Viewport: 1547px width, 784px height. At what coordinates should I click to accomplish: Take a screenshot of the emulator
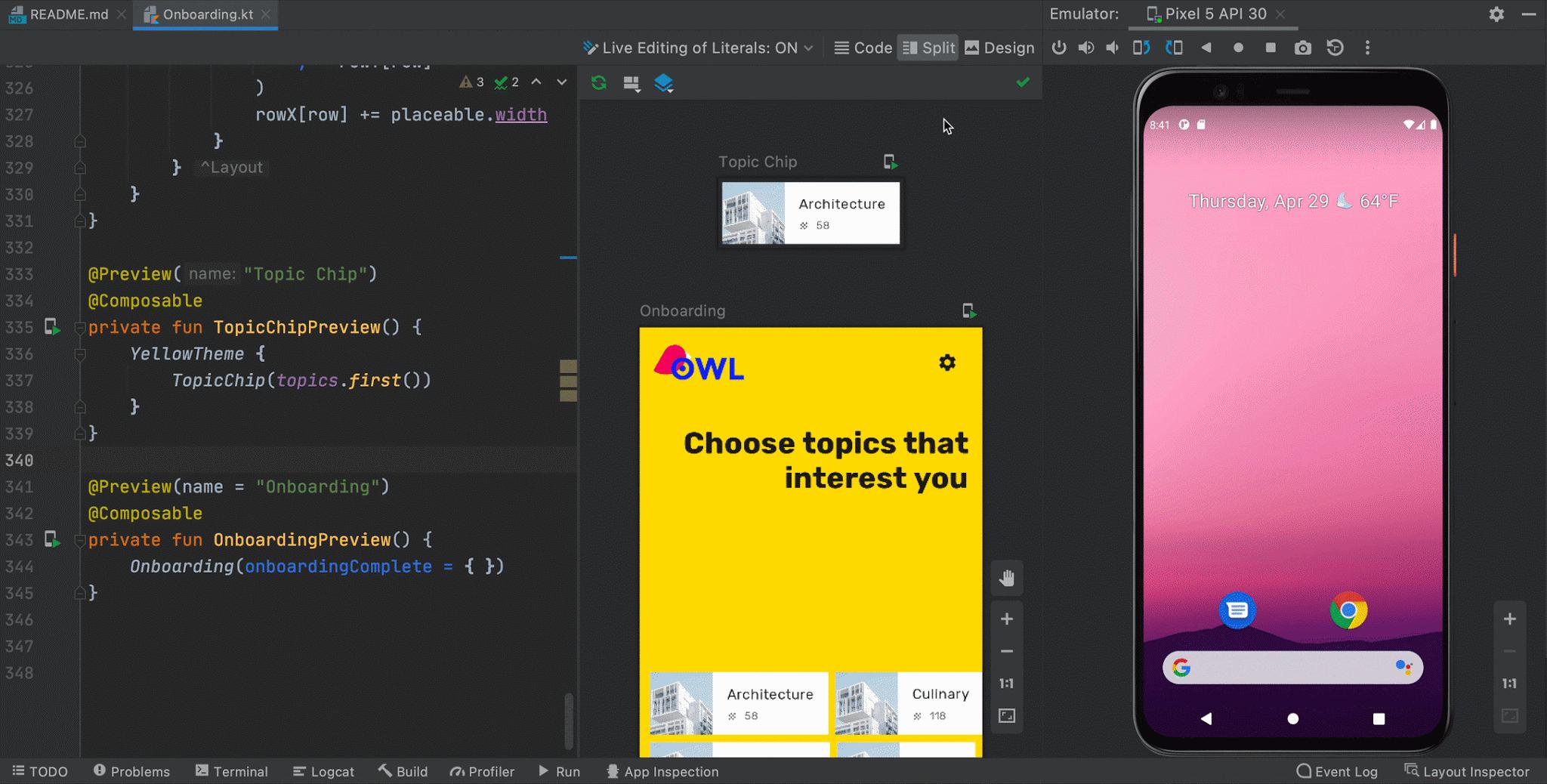(1302, 47)
